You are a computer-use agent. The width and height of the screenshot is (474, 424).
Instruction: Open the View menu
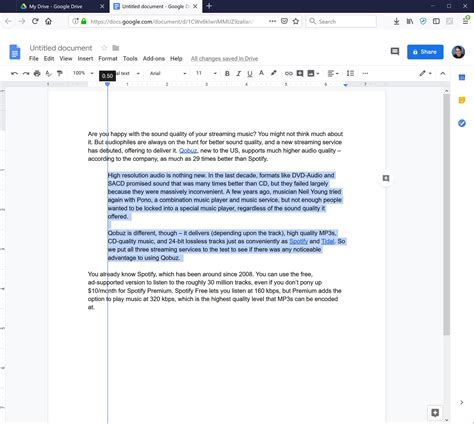(x=66, y=59)
